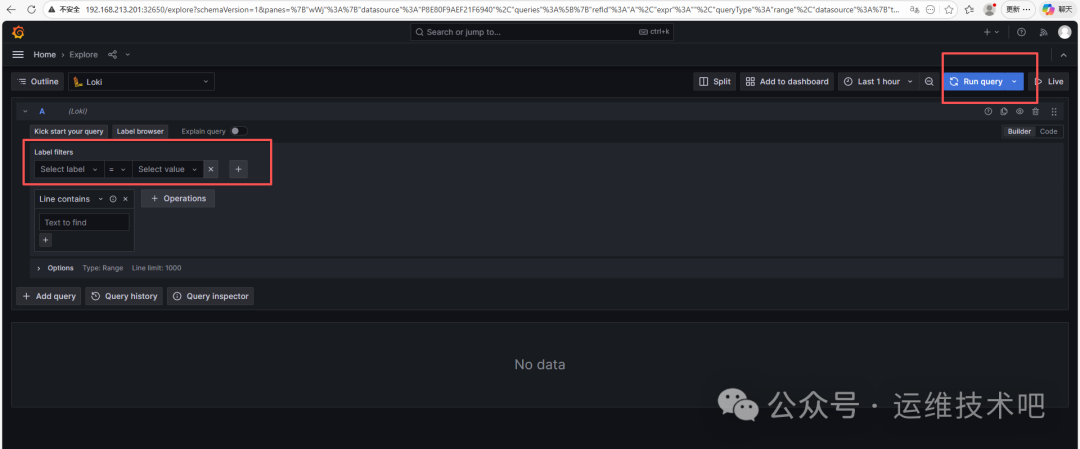1080x449 pixels.
Task: Open the Label browser
Action: click(141, 131)
